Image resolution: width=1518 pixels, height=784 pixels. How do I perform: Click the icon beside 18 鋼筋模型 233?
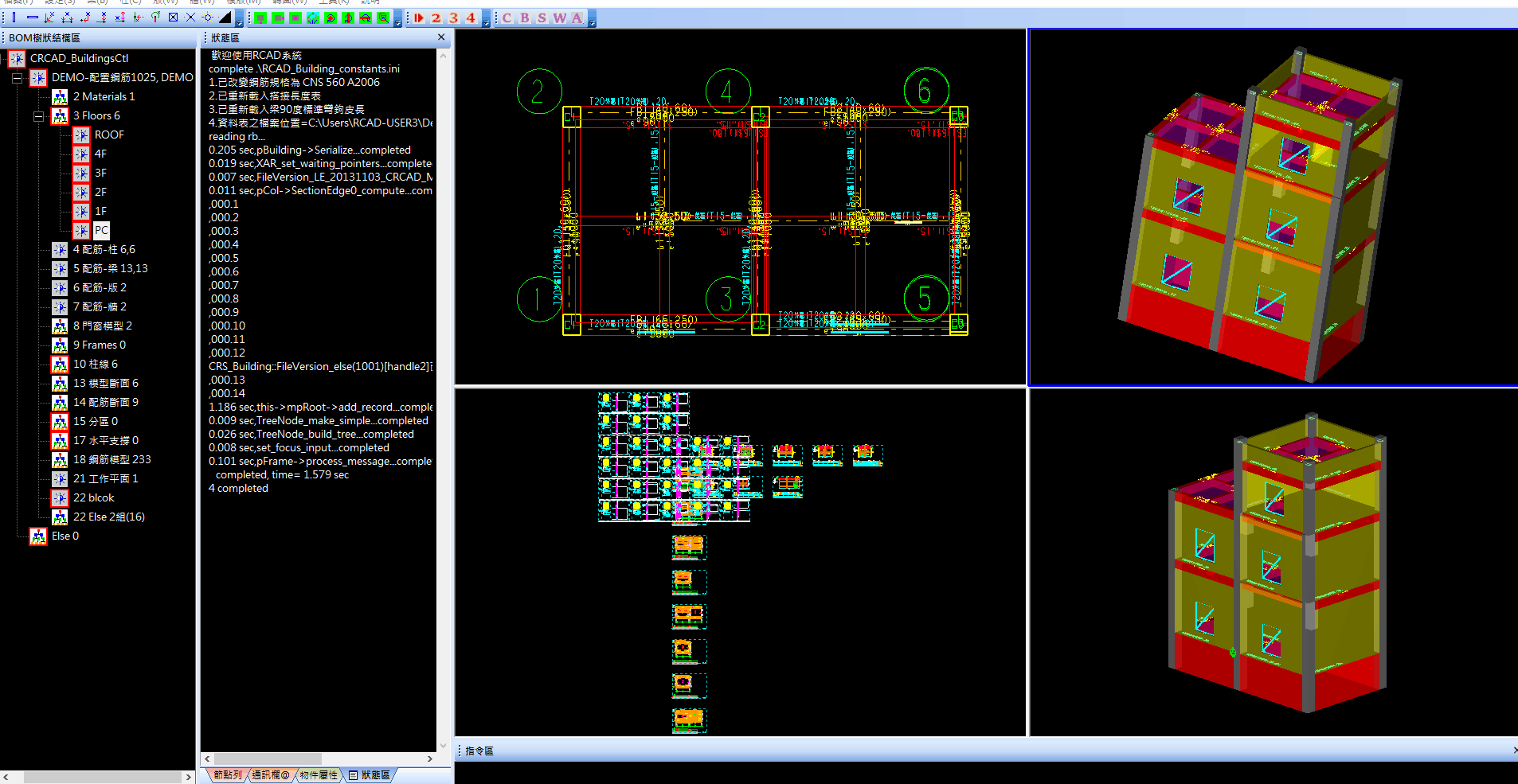pyautogui.click(x=60, y=459)
